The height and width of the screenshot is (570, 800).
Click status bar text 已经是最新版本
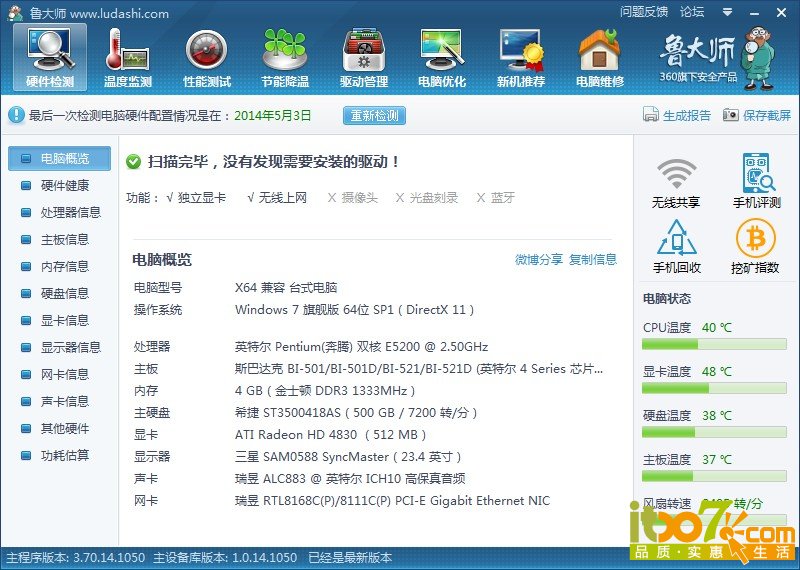click(350, 558)
